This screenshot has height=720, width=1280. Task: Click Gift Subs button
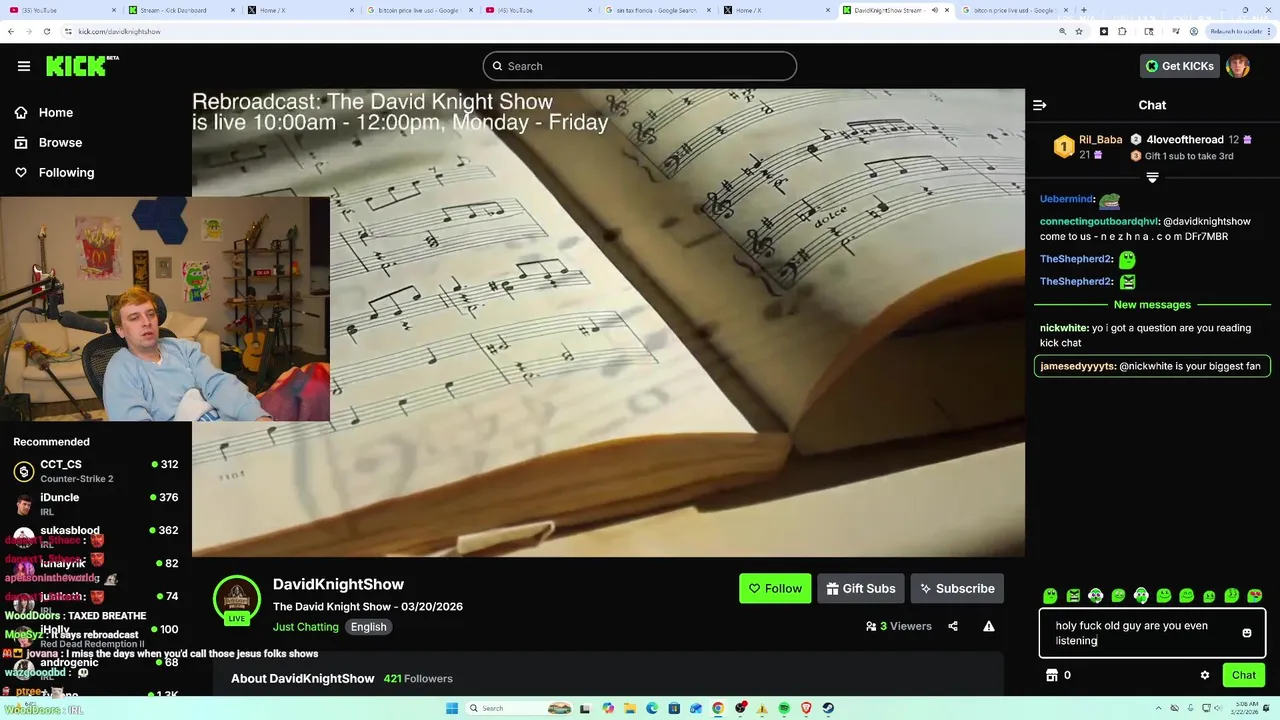tap(861, 589)
